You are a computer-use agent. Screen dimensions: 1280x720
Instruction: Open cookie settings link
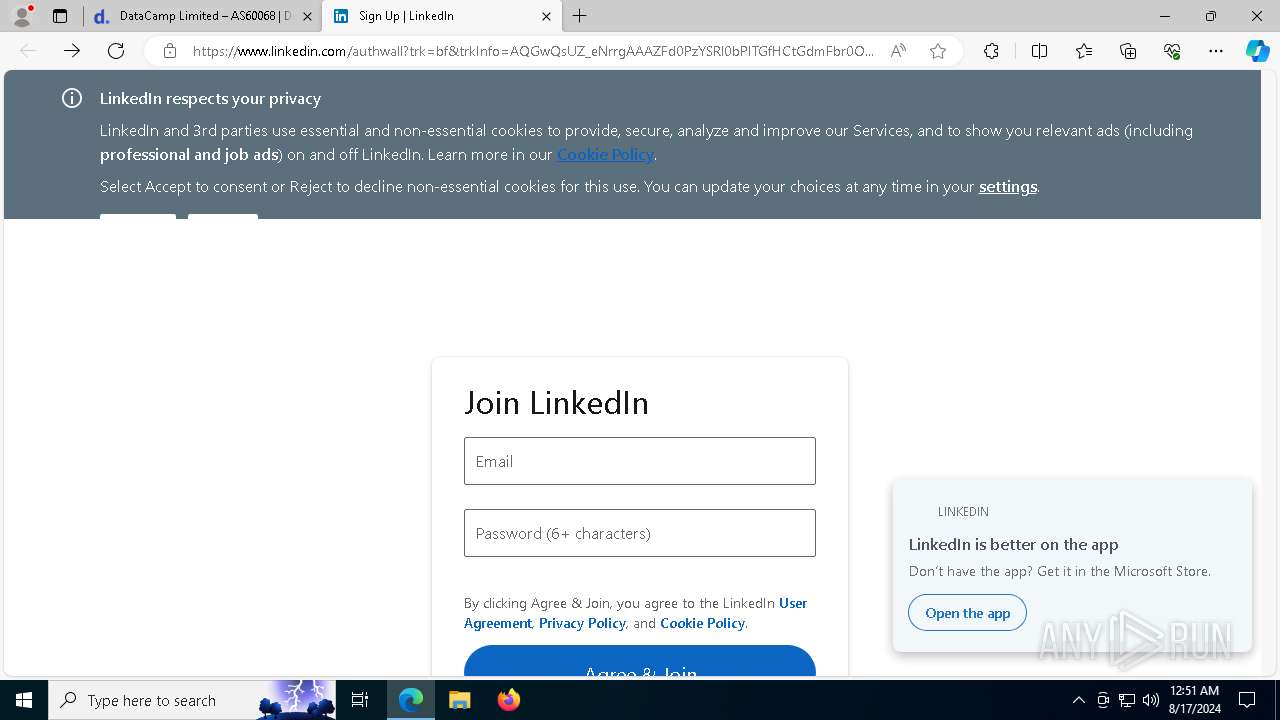(1007, 186)
